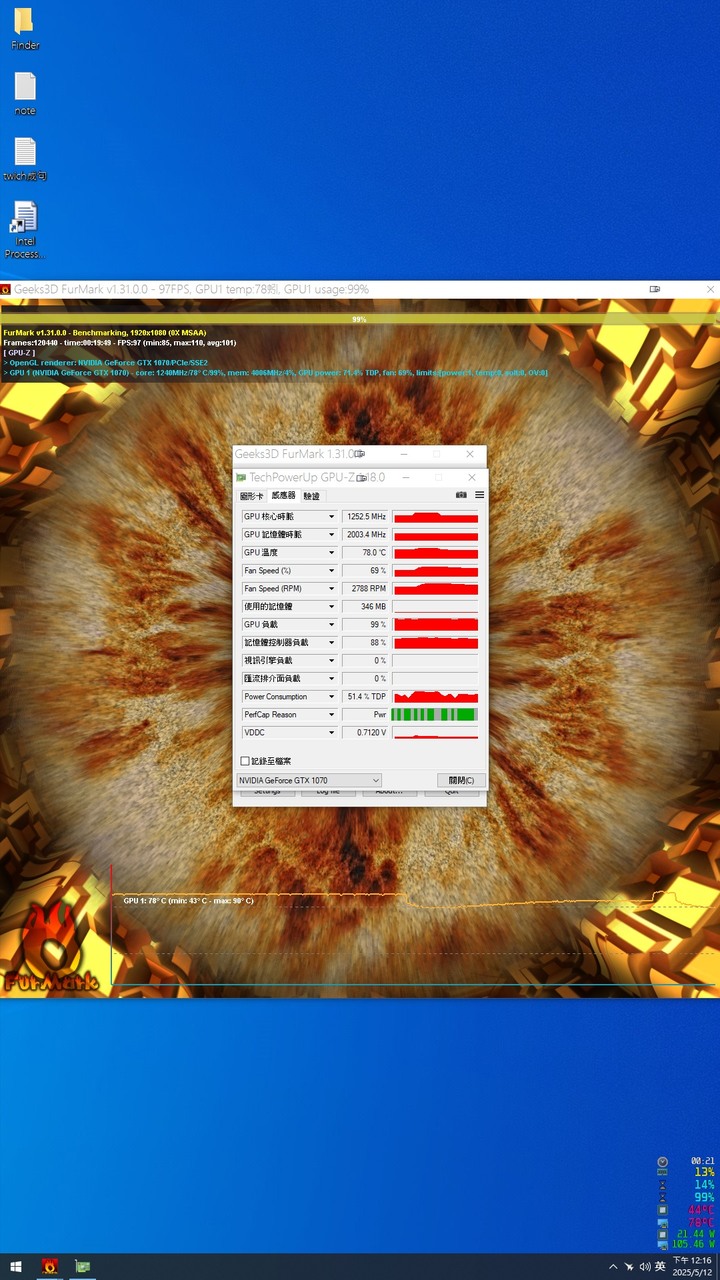Viewport: 720px width, 1280px height.
Task: Activate GPU-Z in the taskbar
Action: click(x=83, y=1266)
